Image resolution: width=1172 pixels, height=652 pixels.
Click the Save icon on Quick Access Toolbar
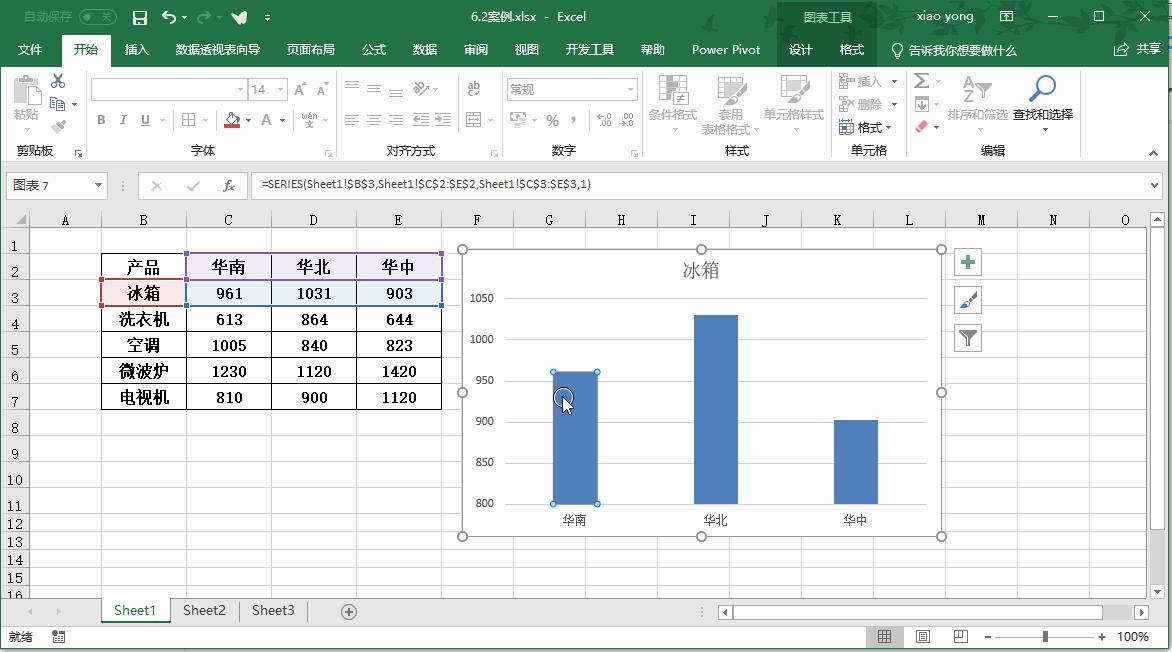(139, 17)
